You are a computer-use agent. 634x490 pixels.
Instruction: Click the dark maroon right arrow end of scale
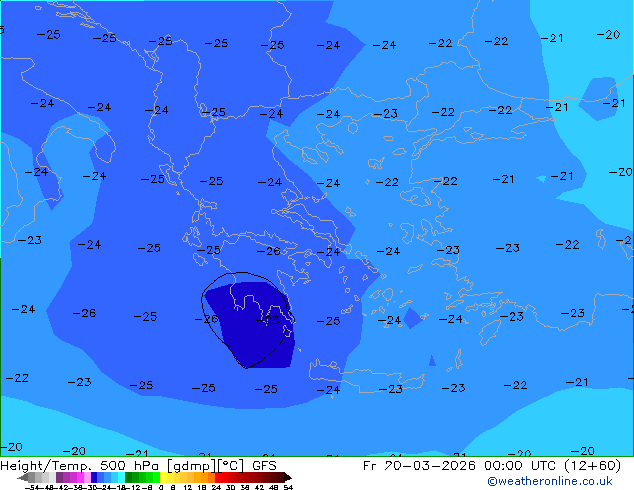coord(288,477)
